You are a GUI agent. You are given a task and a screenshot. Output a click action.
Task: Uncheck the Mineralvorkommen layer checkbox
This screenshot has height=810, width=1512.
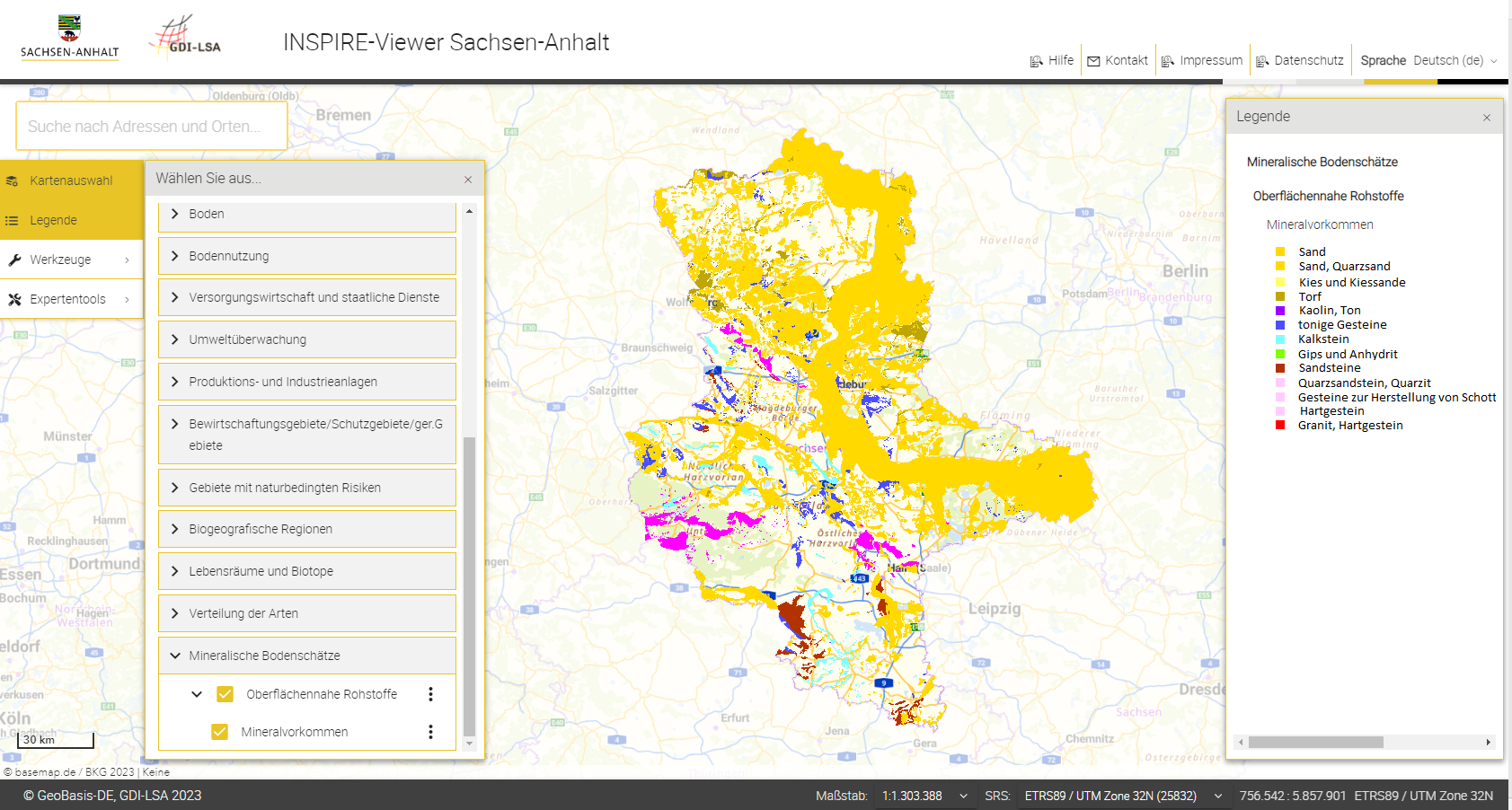pyautogui.click(x=219, y=732)
